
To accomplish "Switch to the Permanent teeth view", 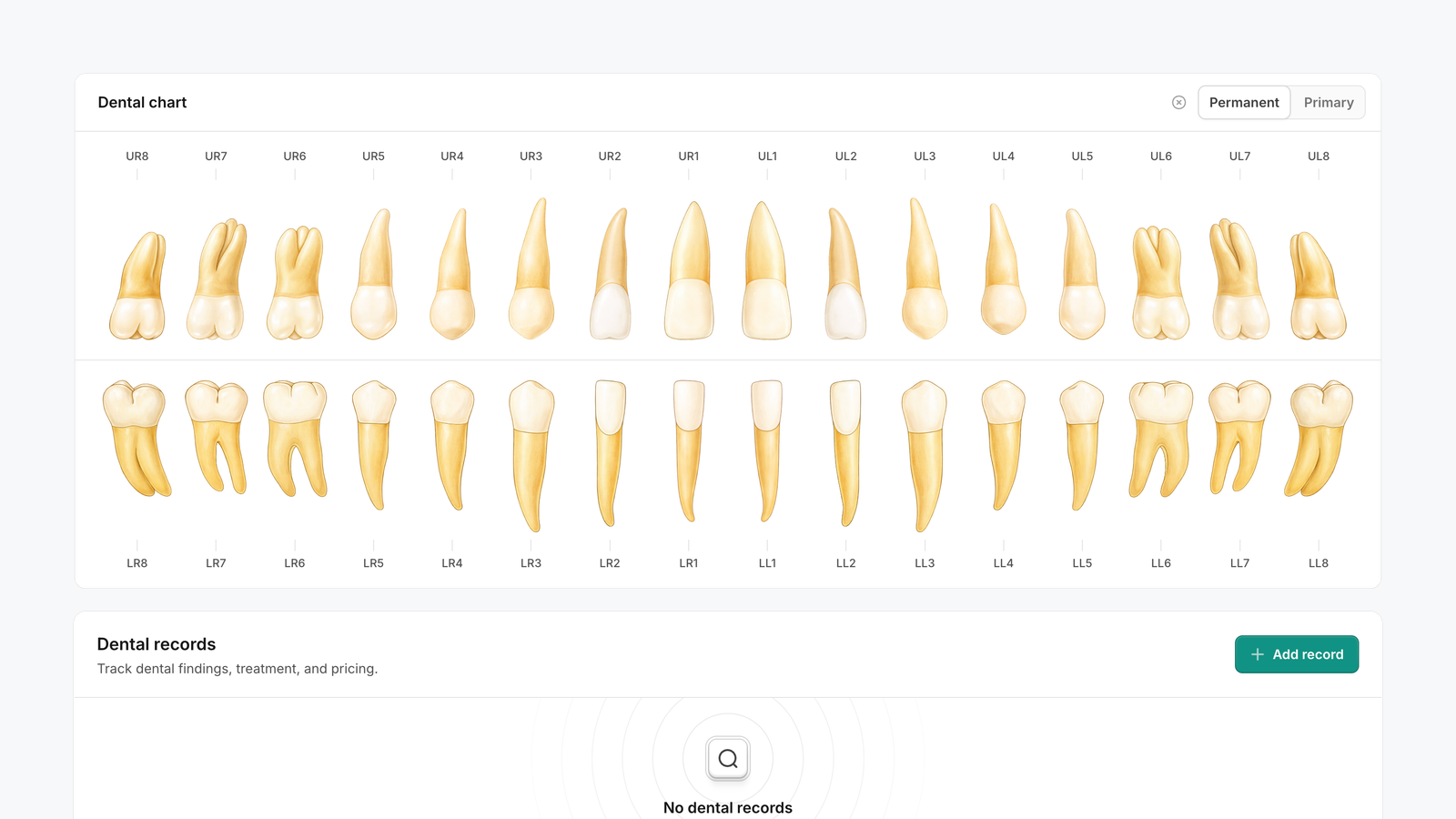I will tap(1244, 103).
